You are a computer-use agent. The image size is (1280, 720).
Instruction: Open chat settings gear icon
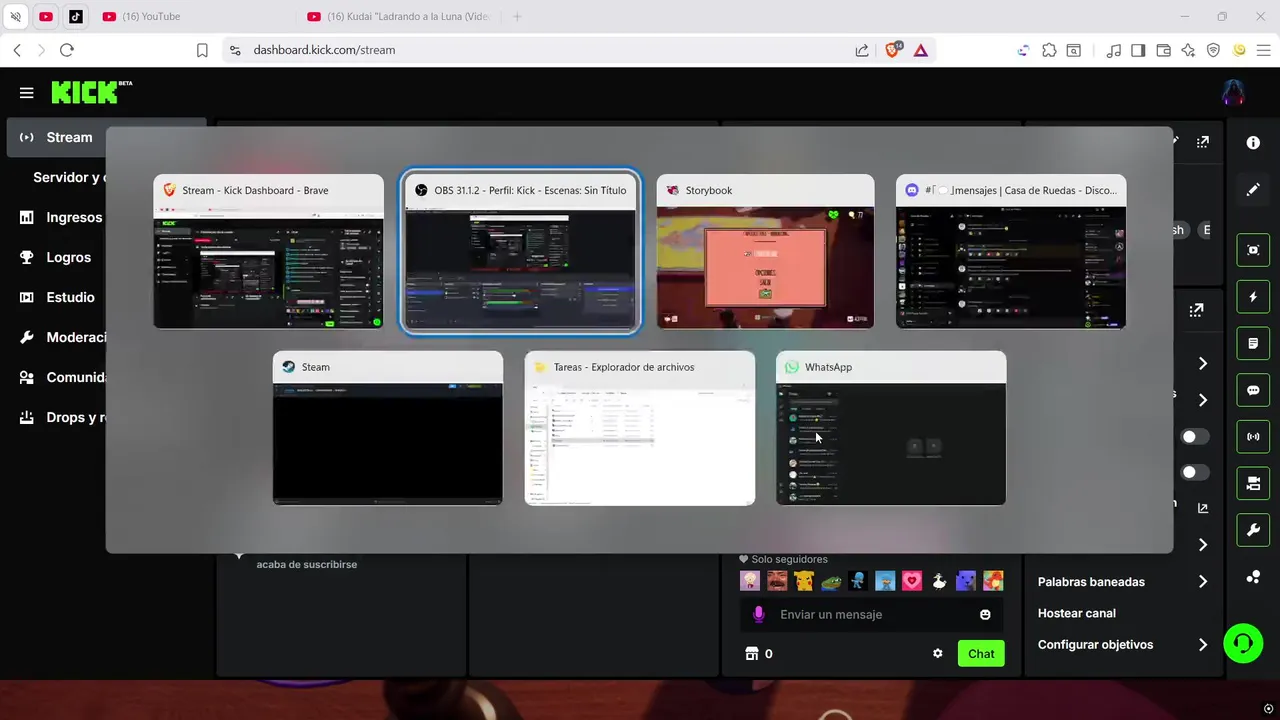tap(938, 653)
